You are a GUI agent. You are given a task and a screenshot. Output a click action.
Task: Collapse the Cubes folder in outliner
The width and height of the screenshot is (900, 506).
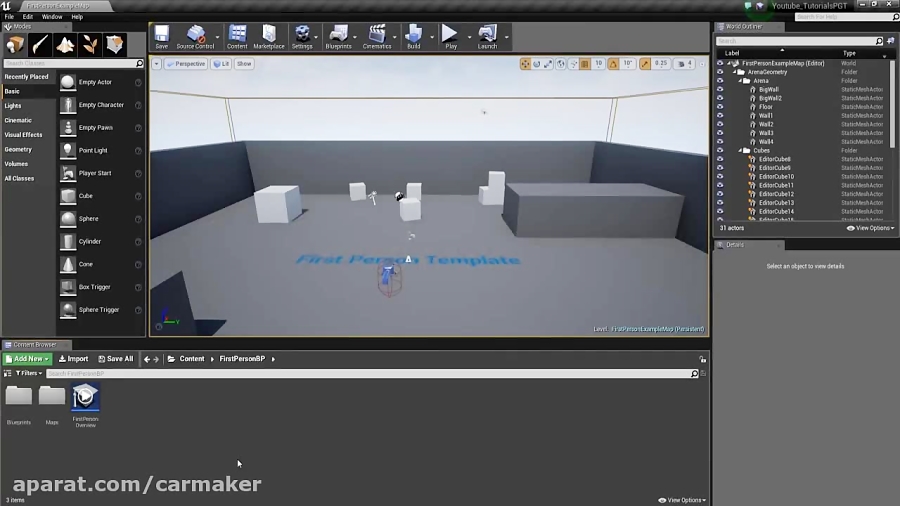click(740, 150)
